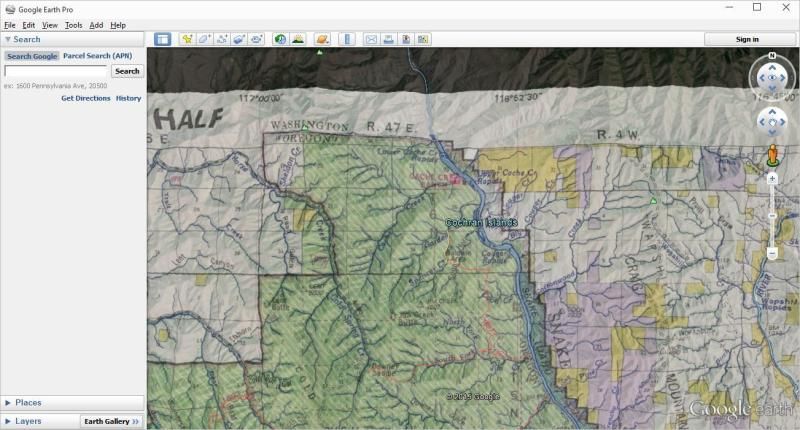Click the Get Directions link
Viewport: 800px width, 430px height.
click(x=86, y=98)
